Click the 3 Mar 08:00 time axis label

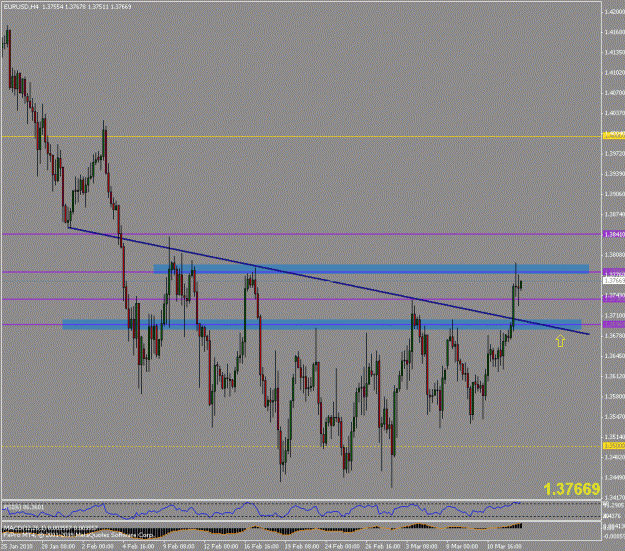(422, 546)
